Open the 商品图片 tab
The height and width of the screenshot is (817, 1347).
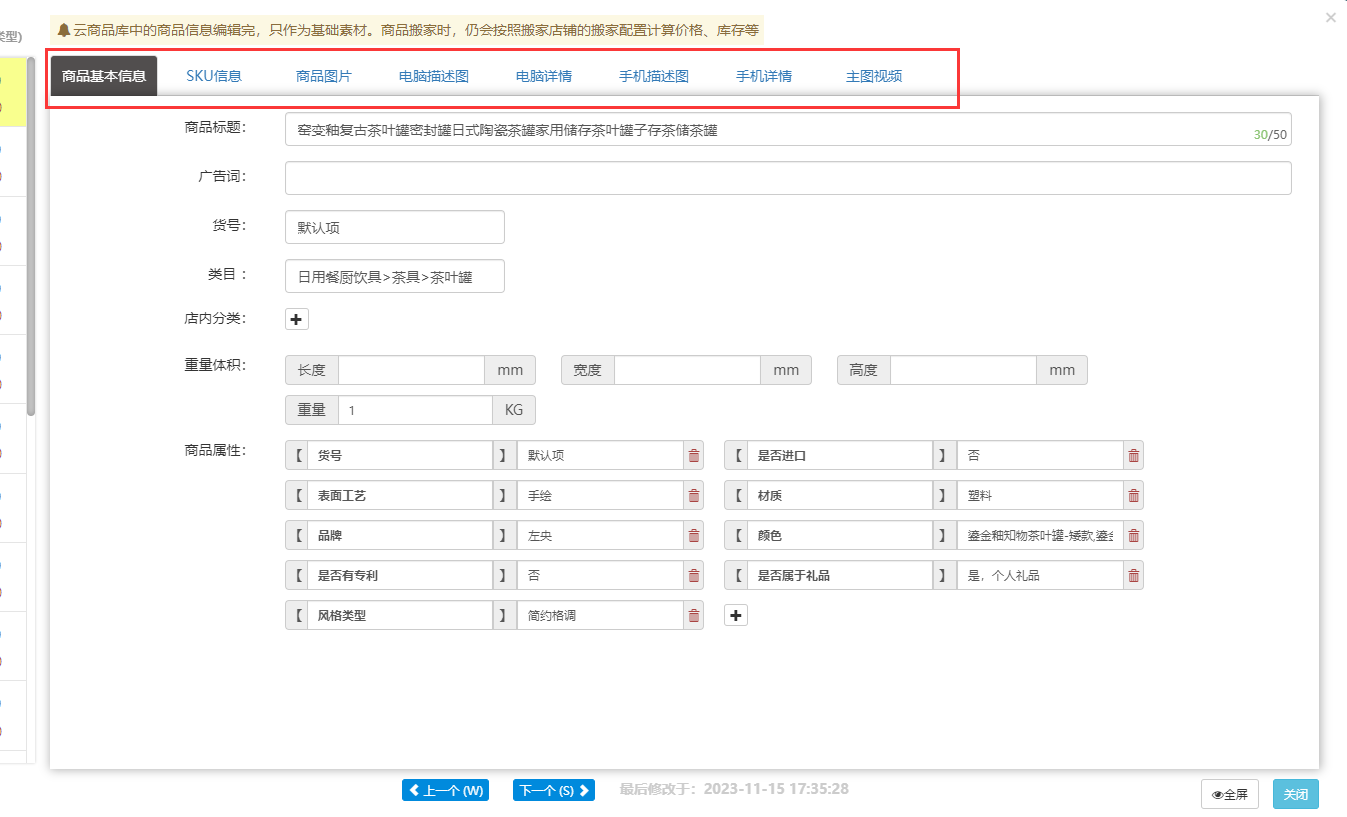324,76
